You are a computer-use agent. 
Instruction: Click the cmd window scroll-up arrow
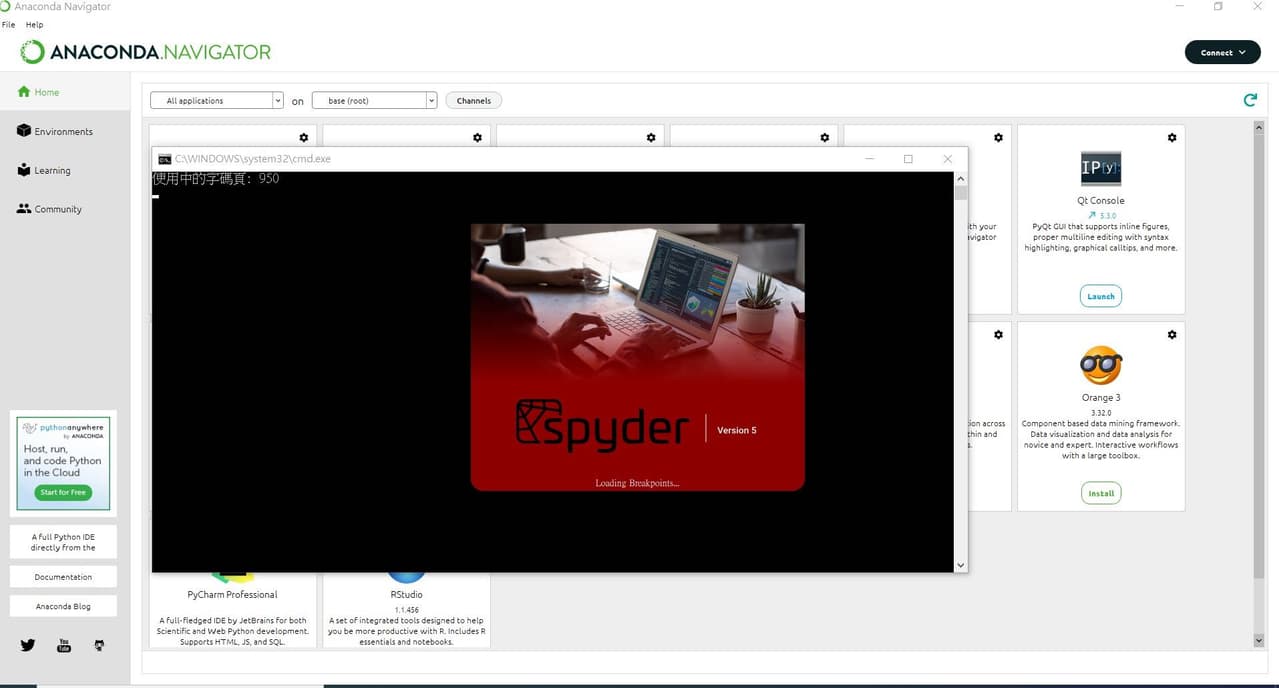coord(961,179)
